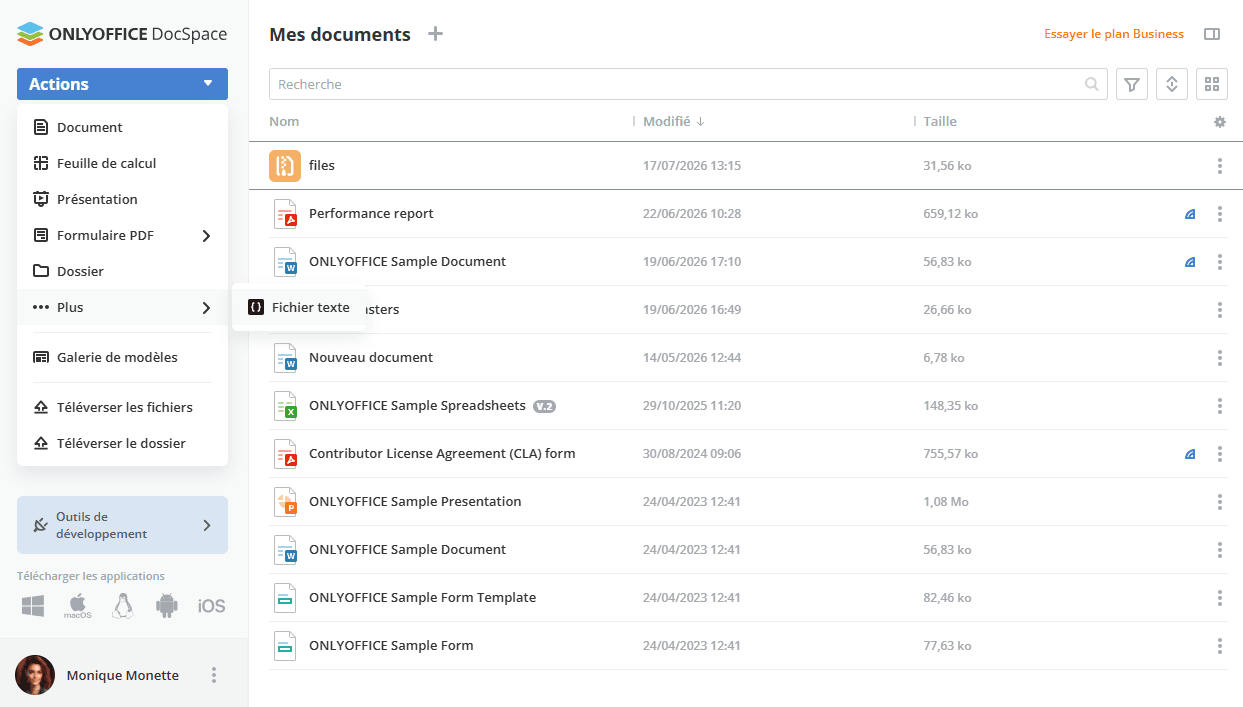Click ONLYOFFICE Sample Presentation file icon
The height and width of the screenshot is (707, 1243).
(x=286, y=502)
